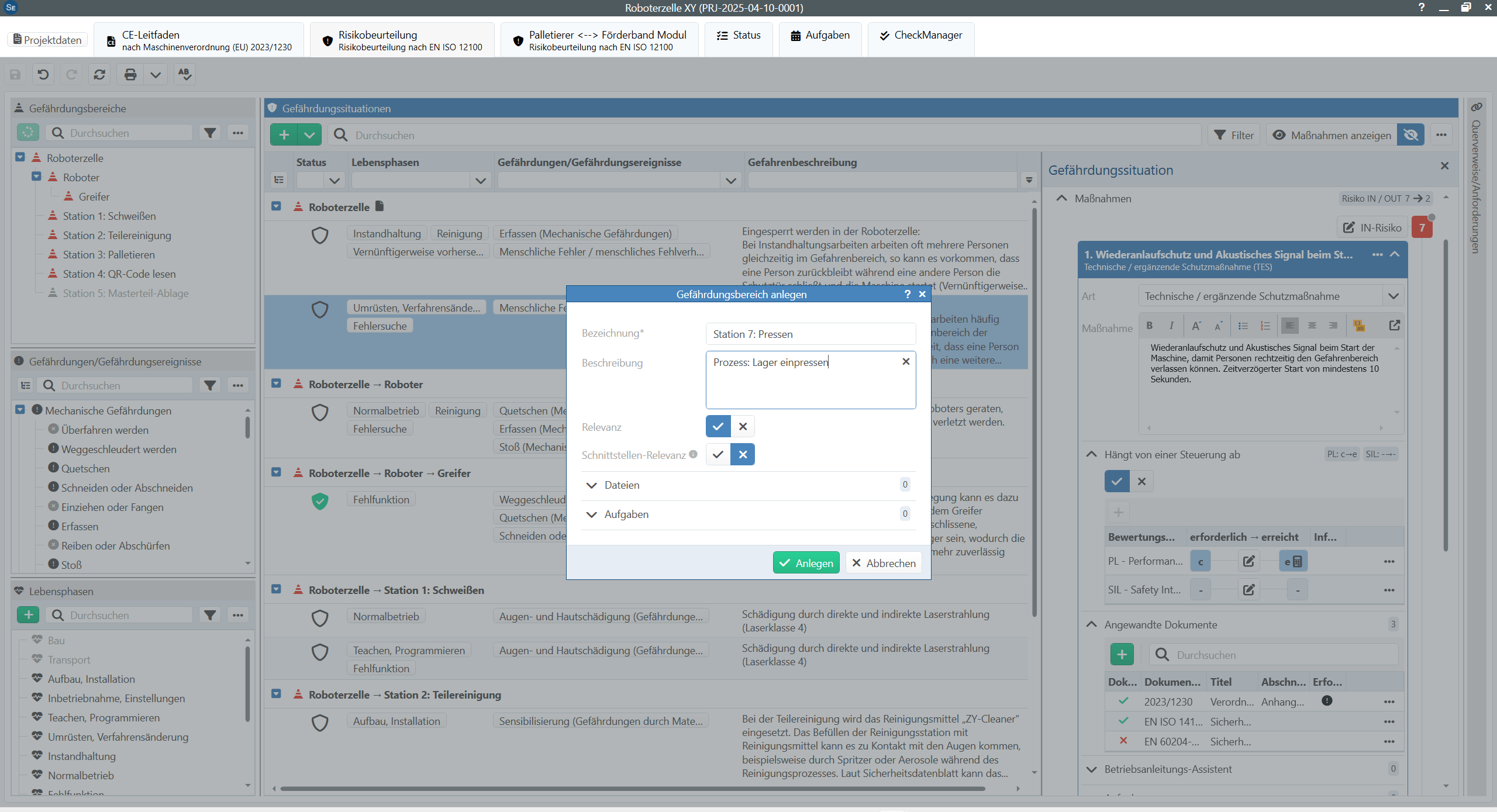The image size is (1497, 812).
Task: Collapse Roboter node in Gefährdungsbereiche tree
Action: (x=37, y=177)
